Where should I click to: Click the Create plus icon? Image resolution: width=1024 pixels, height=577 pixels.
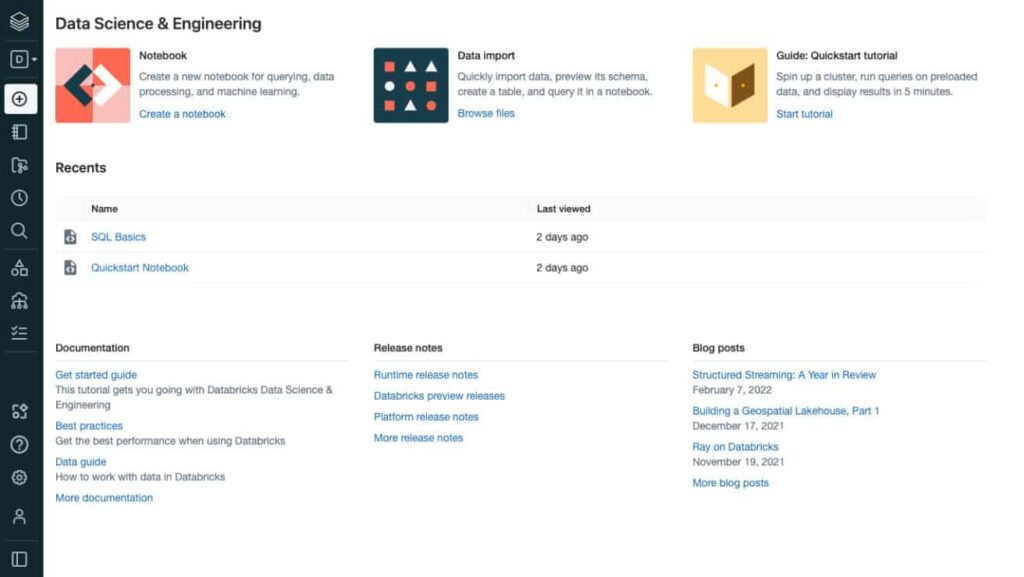[20, 99]
